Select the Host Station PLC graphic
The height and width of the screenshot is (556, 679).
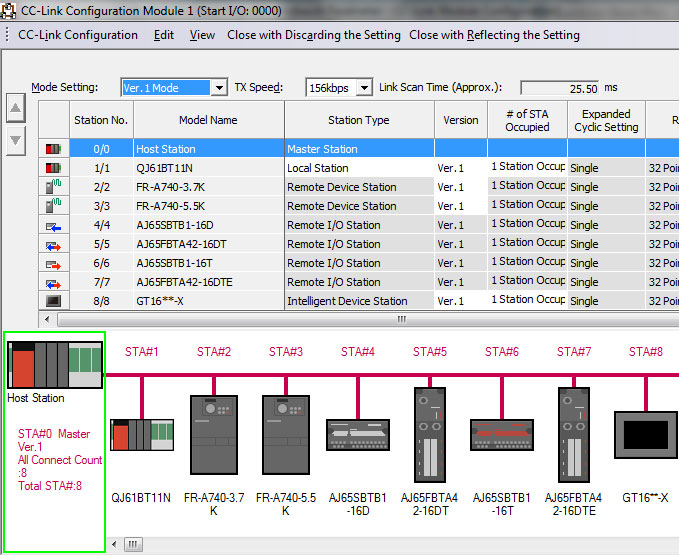[55, 365]
